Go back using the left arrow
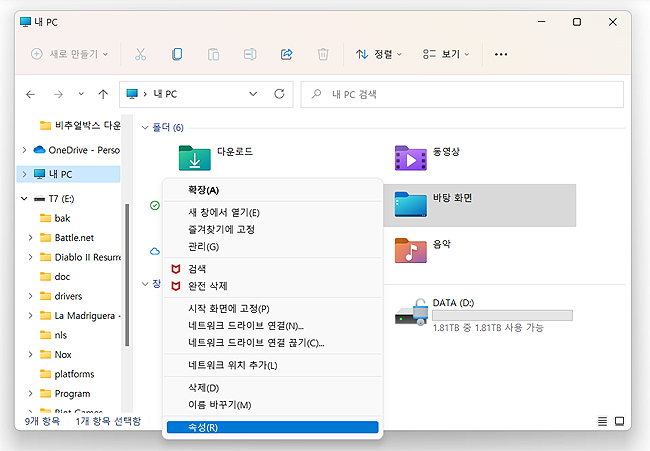 (30, 95)
